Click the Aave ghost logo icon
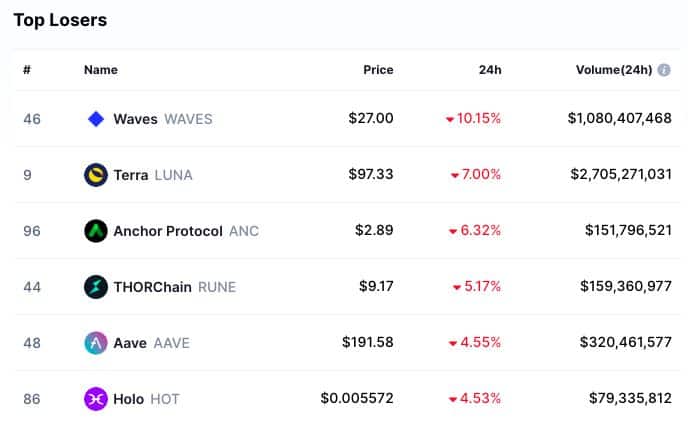Screen dimensions: 688x423 (96, 343)
